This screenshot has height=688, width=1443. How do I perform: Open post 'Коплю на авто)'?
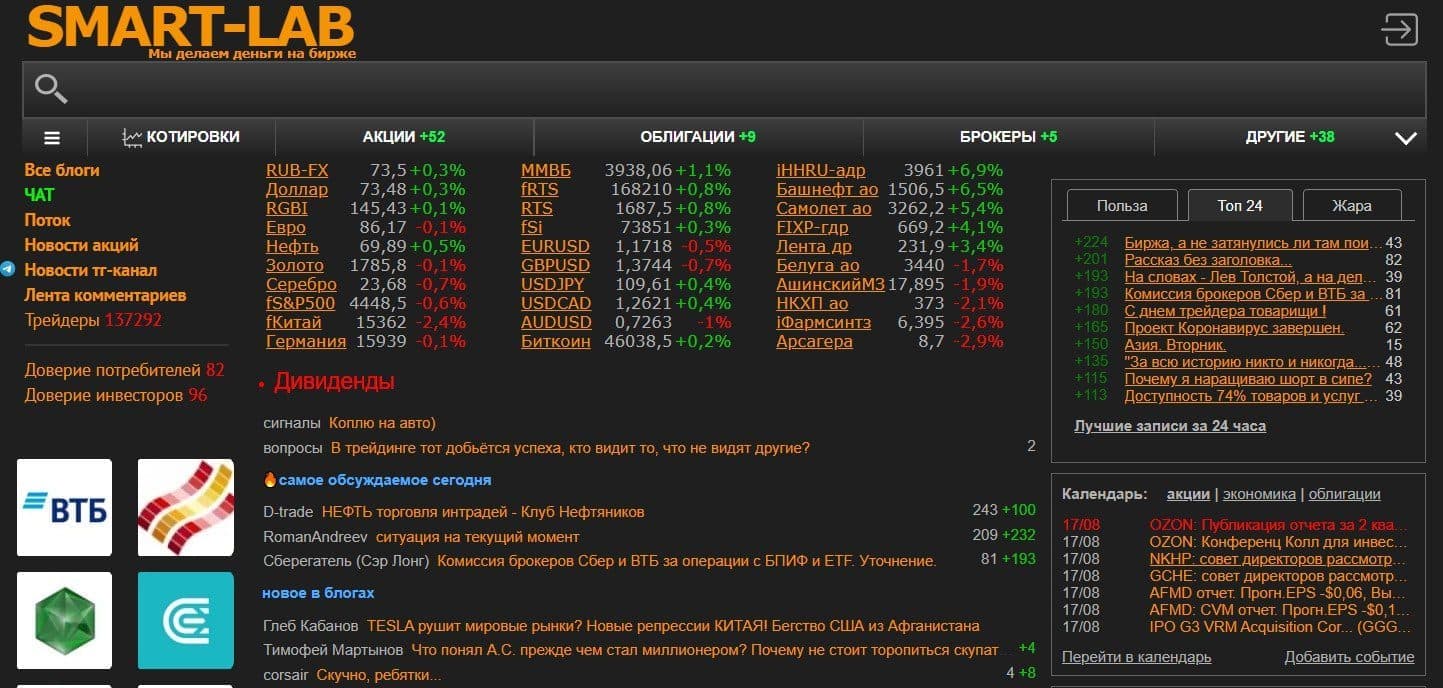click(382, 423)
